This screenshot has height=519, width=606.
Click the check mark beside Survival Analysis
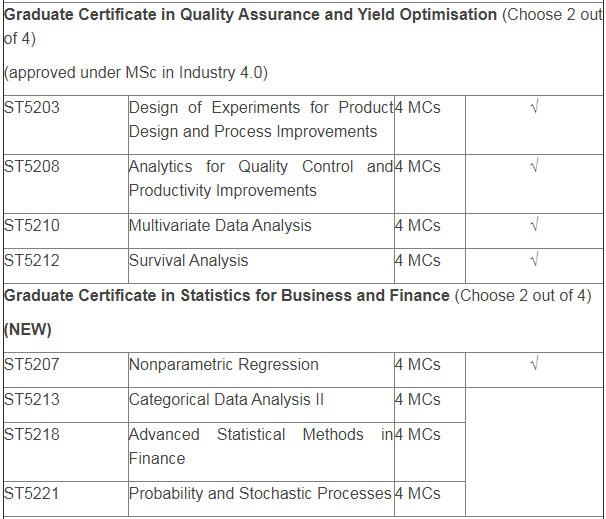tap(535, 261)
